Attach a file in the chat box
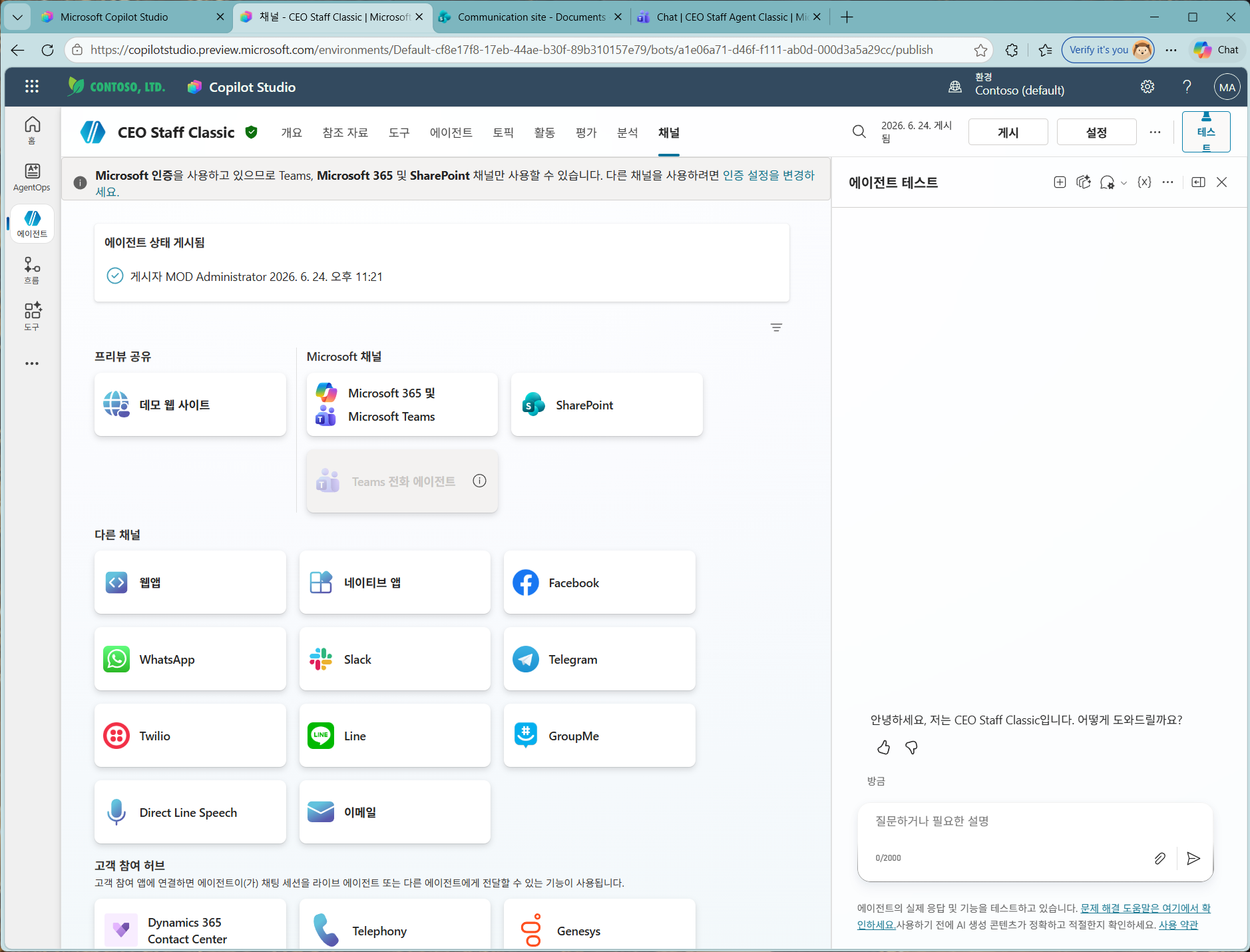Screen dimensions: 1250x952 coord(1160,858)
